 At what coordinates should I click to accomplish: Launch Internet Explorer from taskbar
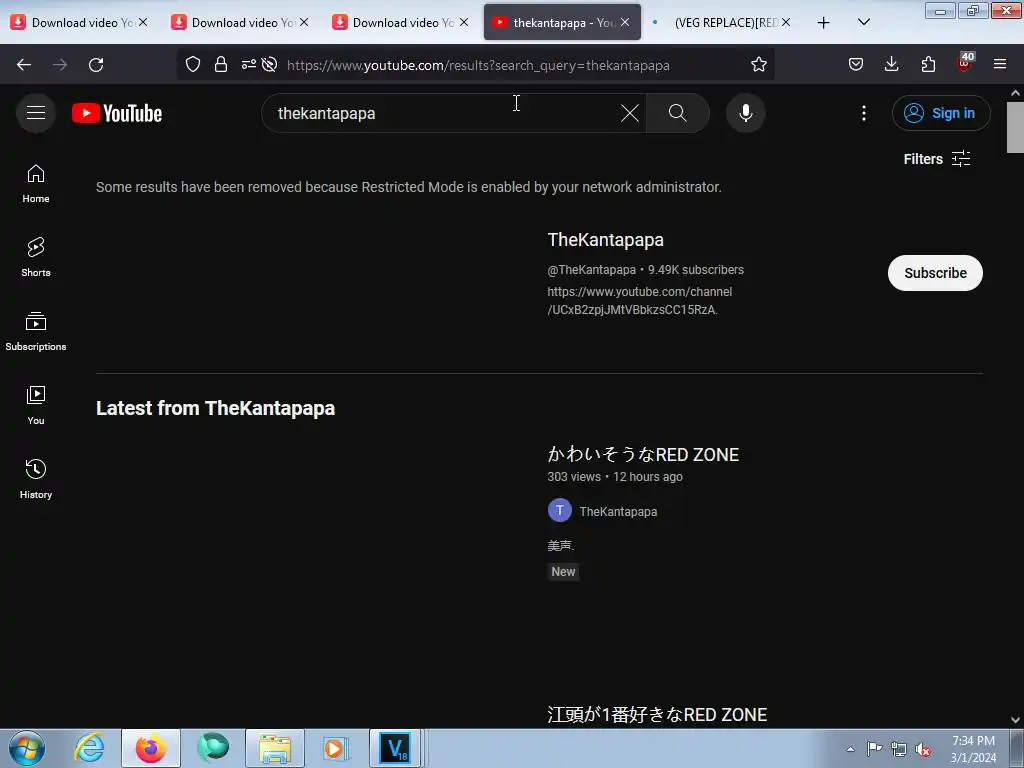[x=89, y=748]
